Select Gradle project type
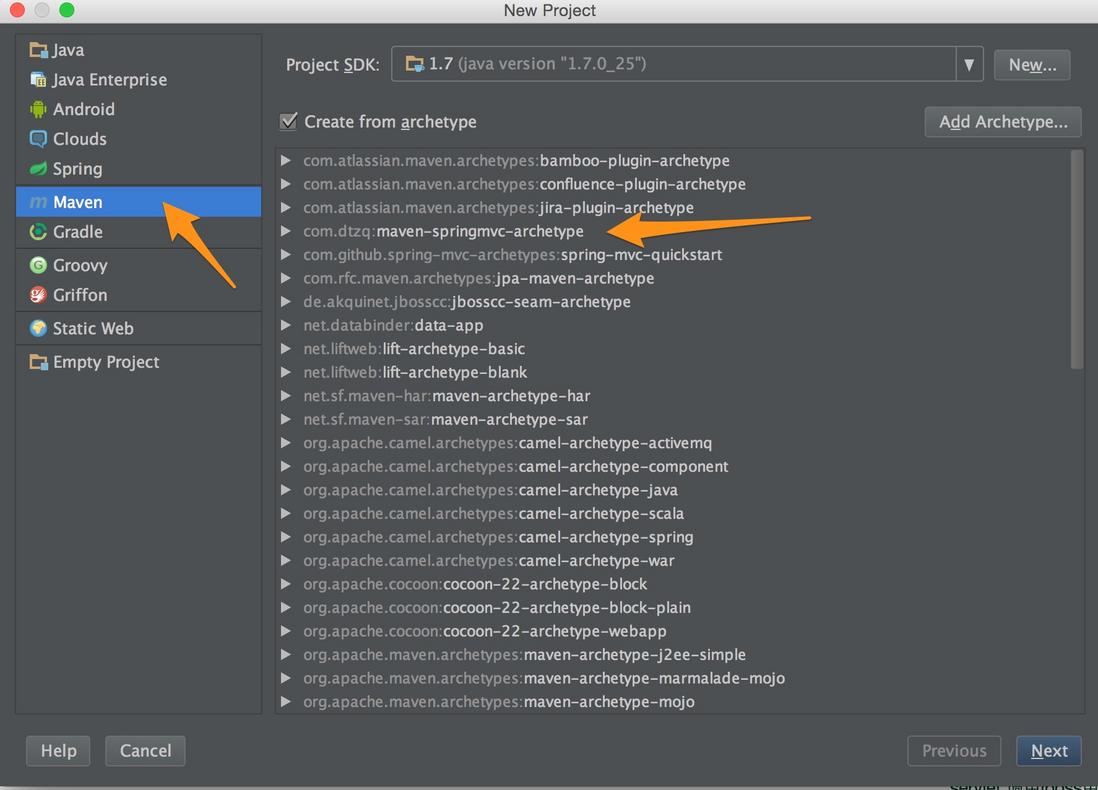This screenshot has width=1098, height=790. click(x=139, y=232)
